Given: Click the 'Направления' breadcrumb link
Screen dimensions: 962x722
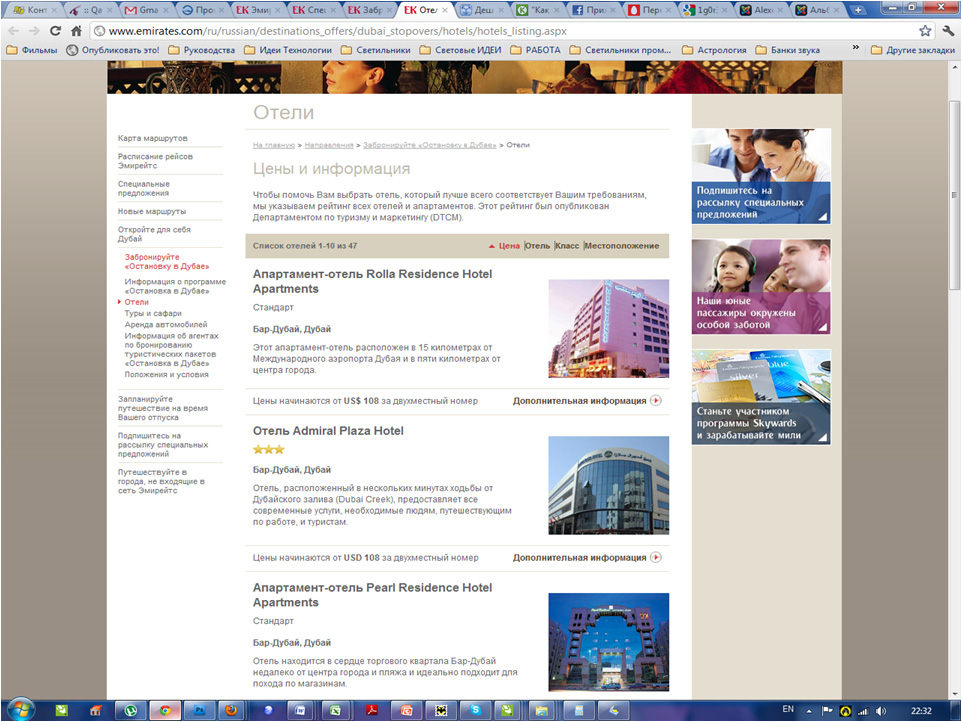Looking at the screenshot, I should pos(329,145).
